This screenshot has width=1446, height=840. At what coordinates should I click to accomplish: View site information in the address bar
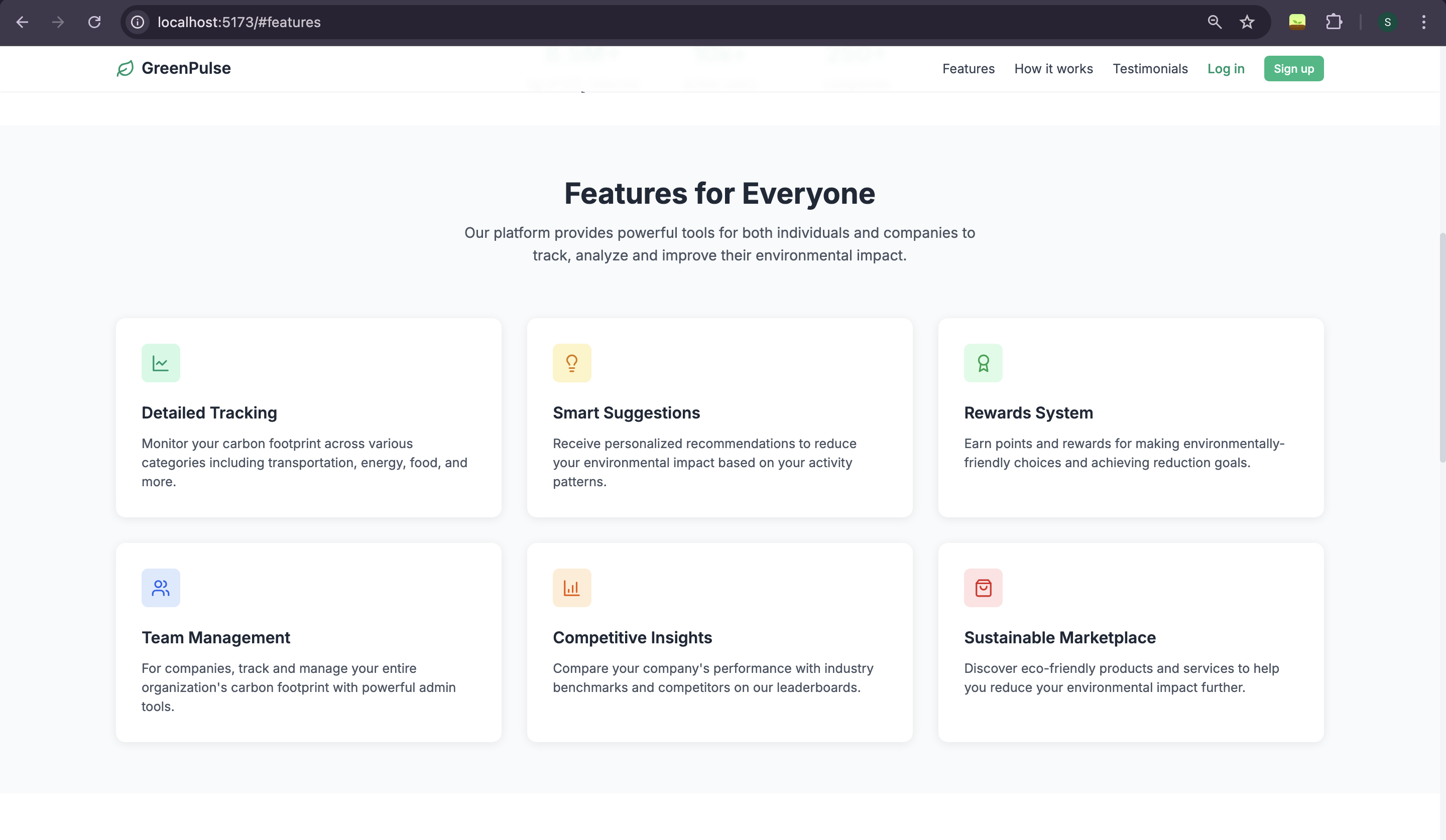(138, 23)
